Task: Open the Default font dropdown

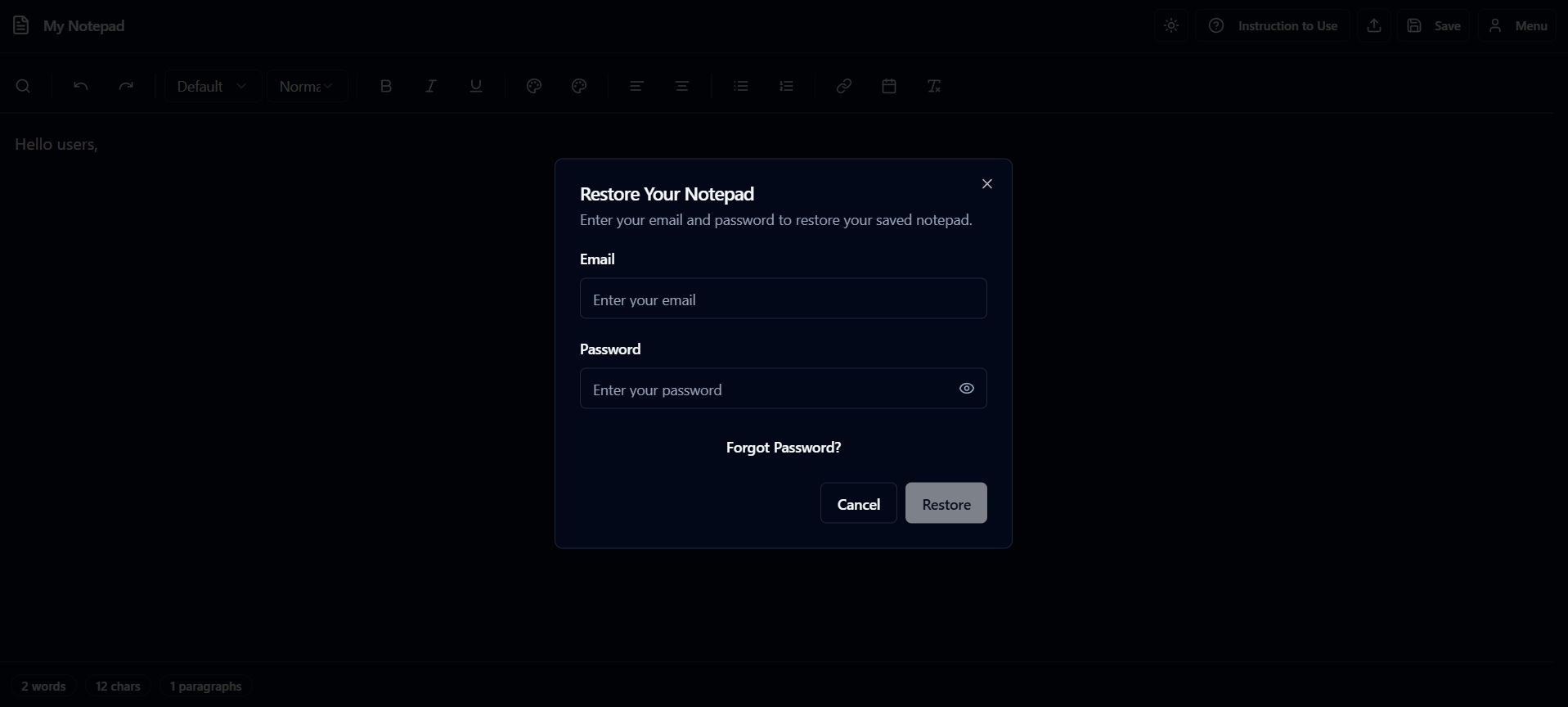Action: [x=213, y=86]
